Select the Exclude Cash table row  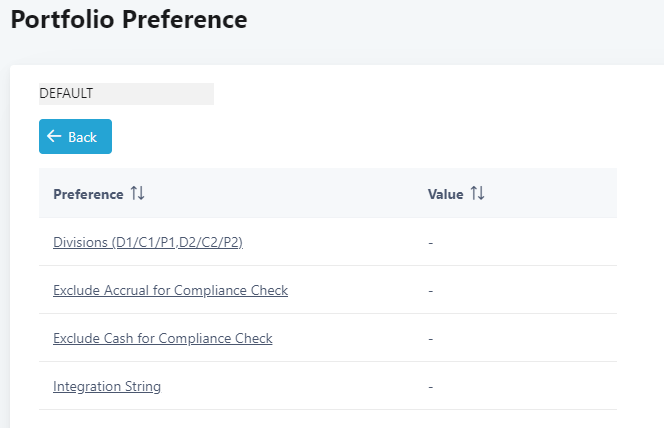(x=340, y=338)
